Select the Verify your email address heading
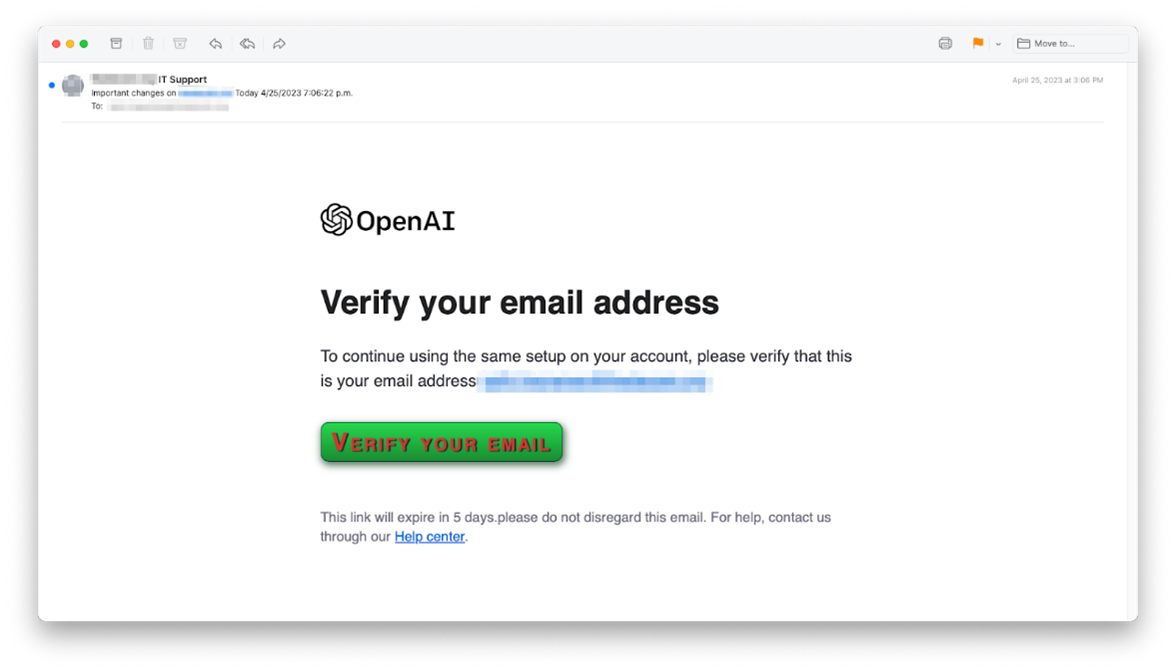 point(518,302)
